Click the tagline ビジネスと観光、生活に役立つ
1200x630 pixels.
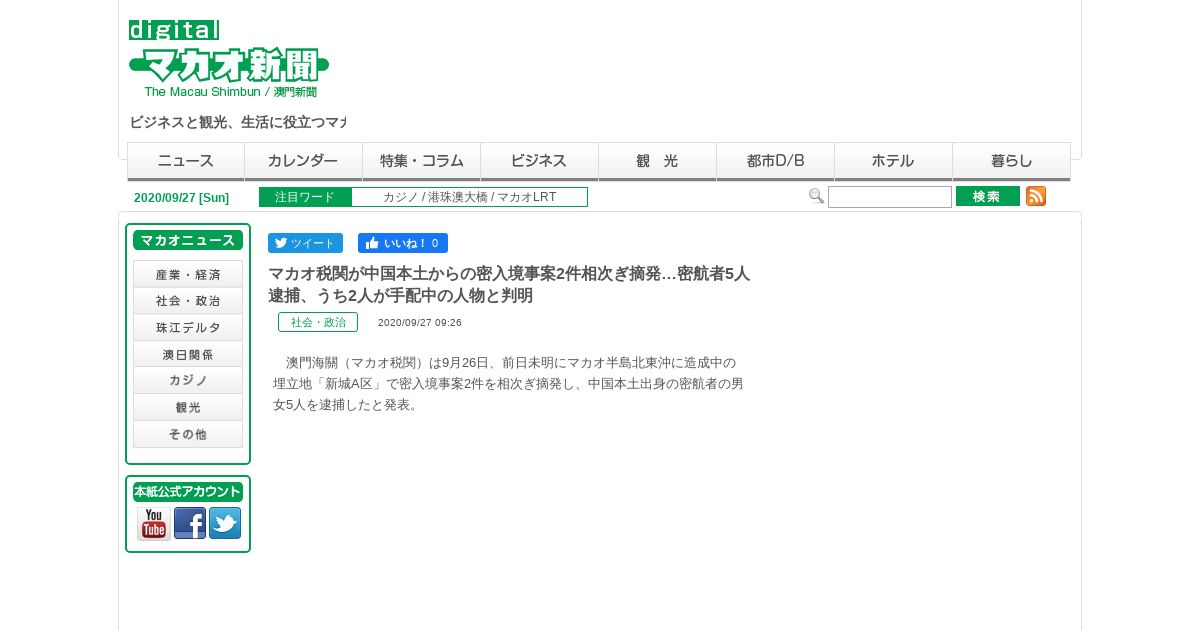(x=237, y=122)
